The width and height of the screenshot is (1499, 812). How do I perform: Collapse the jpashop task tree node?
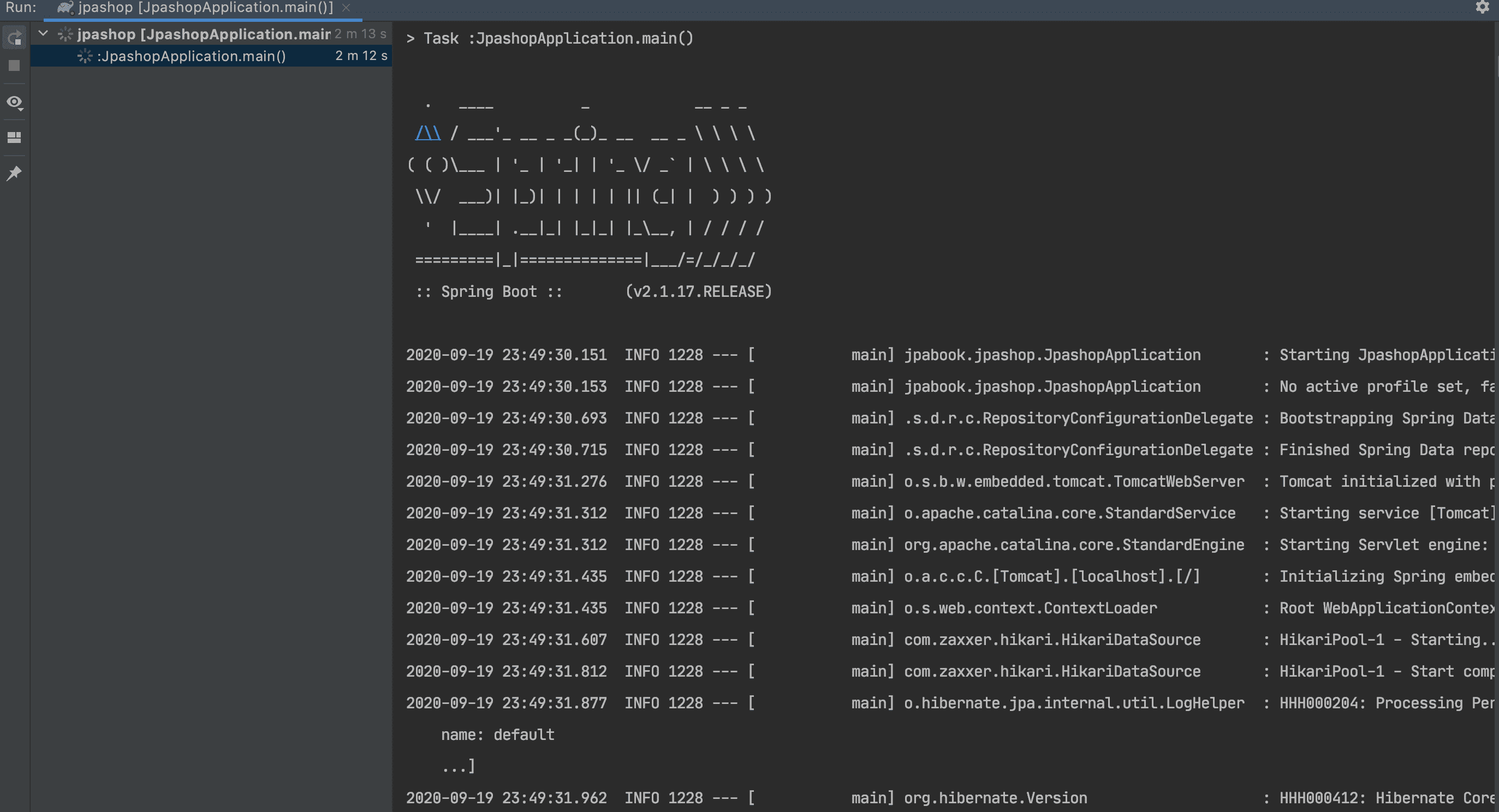tap(43, 34)
